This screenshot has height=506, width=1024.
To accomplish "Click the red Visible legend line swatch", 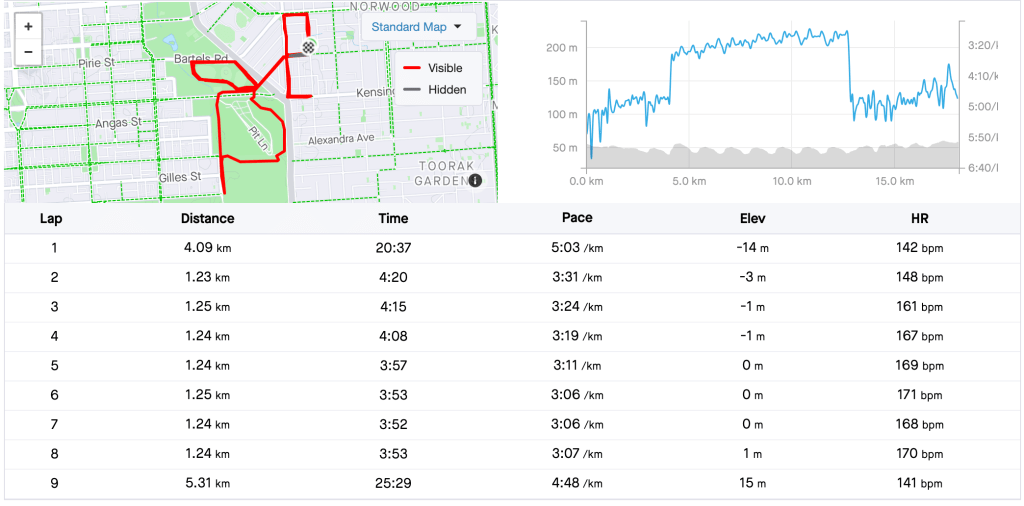I will coord(411,68).
